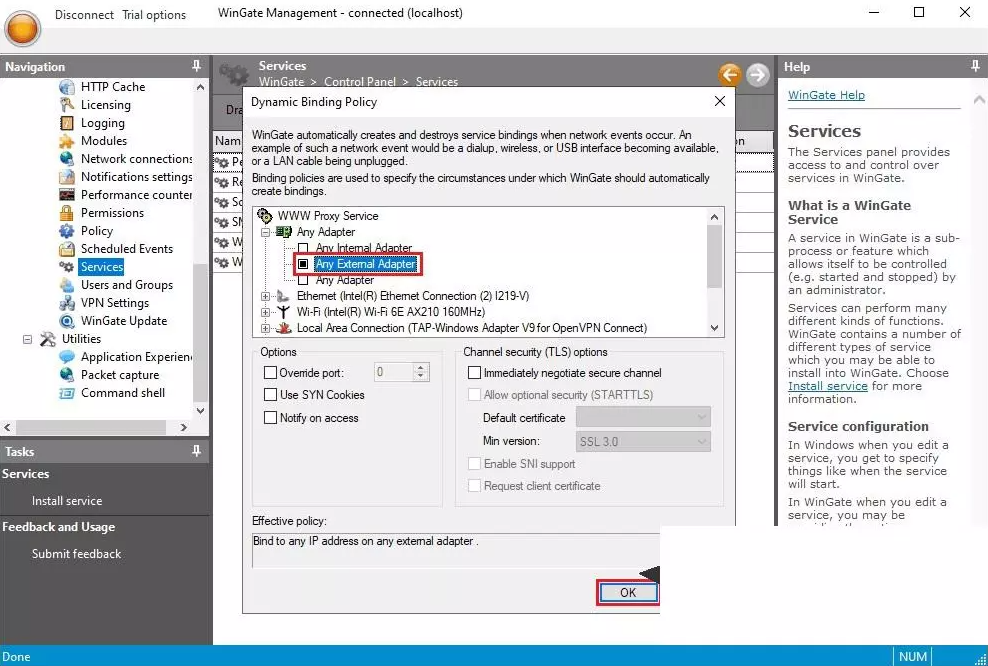
Task: Open the Trial options menu
Action: (154, 15)
